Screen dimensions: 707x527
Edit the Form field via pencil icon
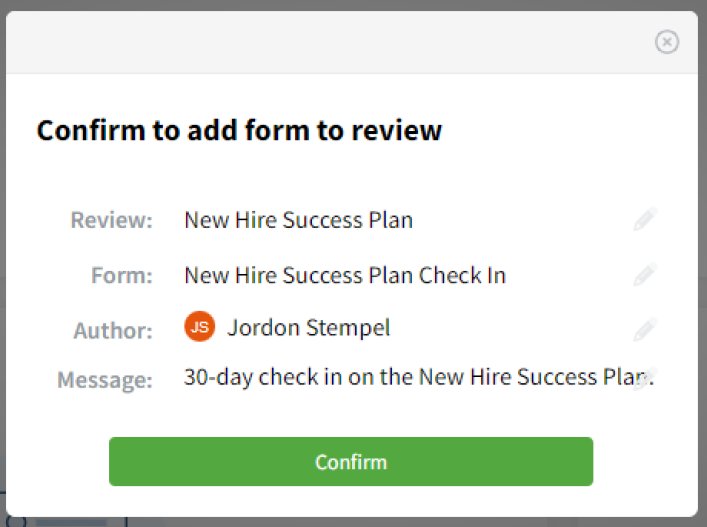coord(645,275)
